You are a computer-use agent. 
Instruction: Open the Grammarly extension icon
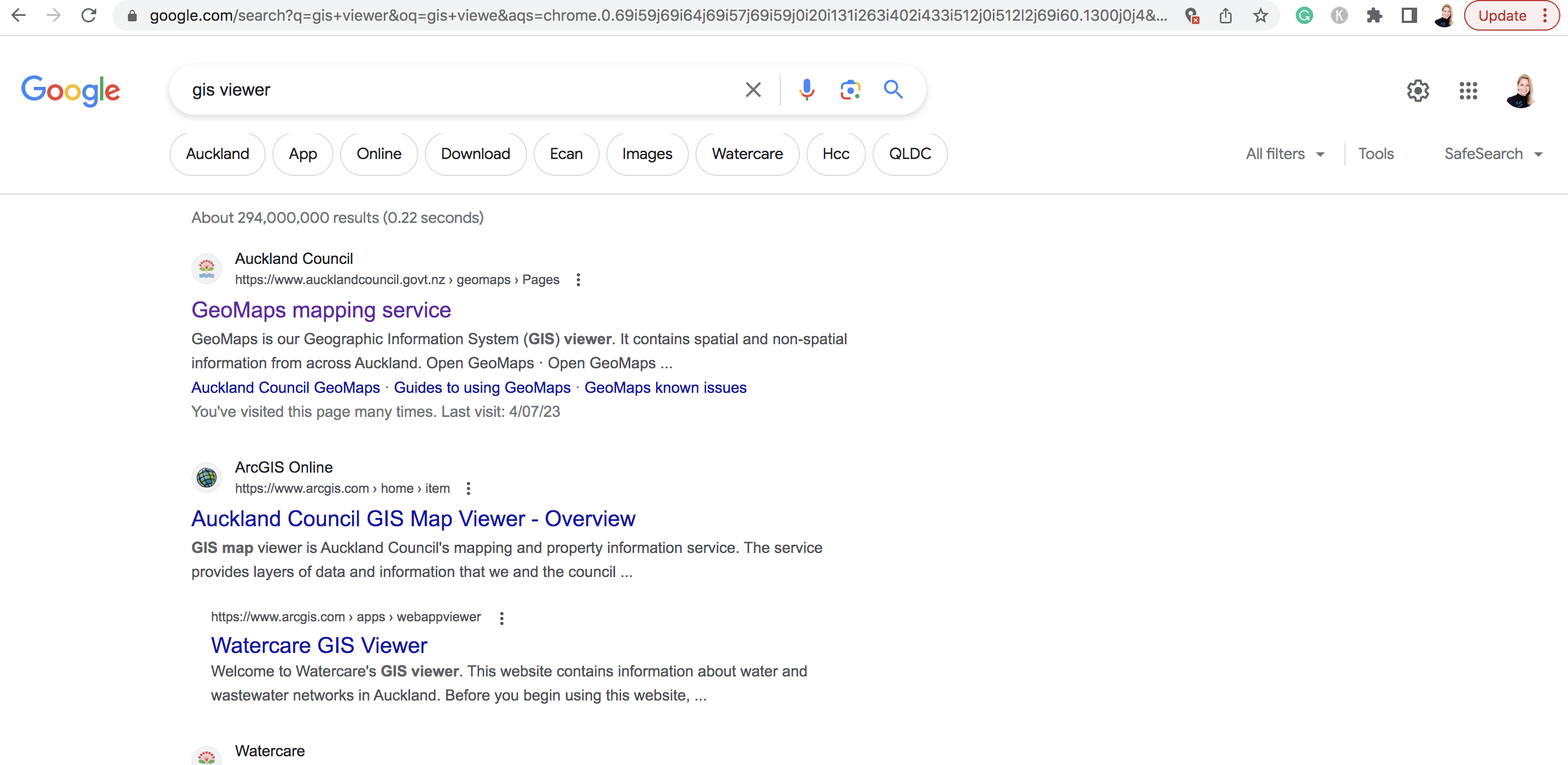(x=1304, y=16)
